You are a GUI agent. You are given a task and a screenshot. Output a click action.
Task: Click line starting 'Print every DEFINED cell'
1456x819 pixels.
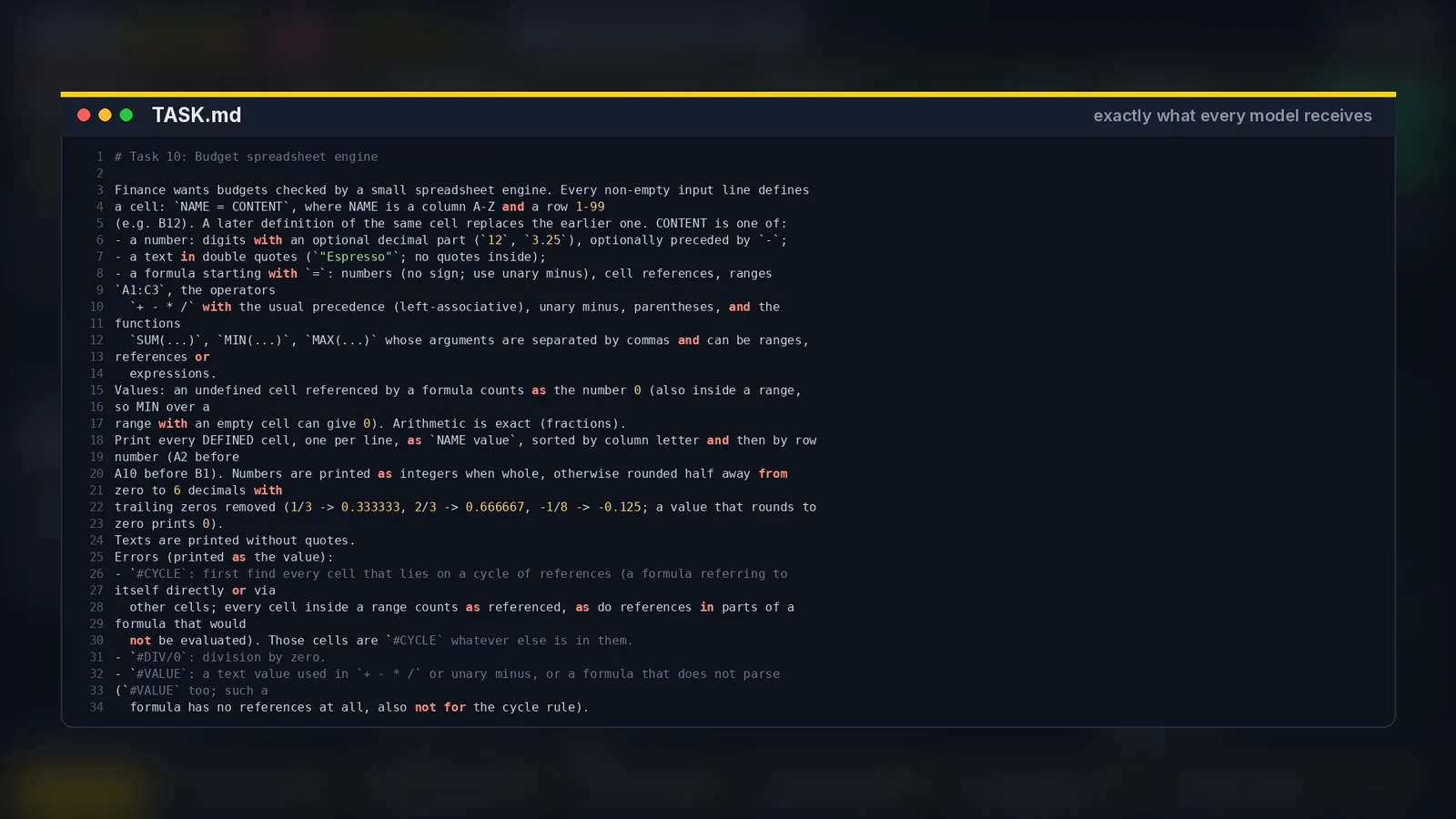click(x=465, y=440)
